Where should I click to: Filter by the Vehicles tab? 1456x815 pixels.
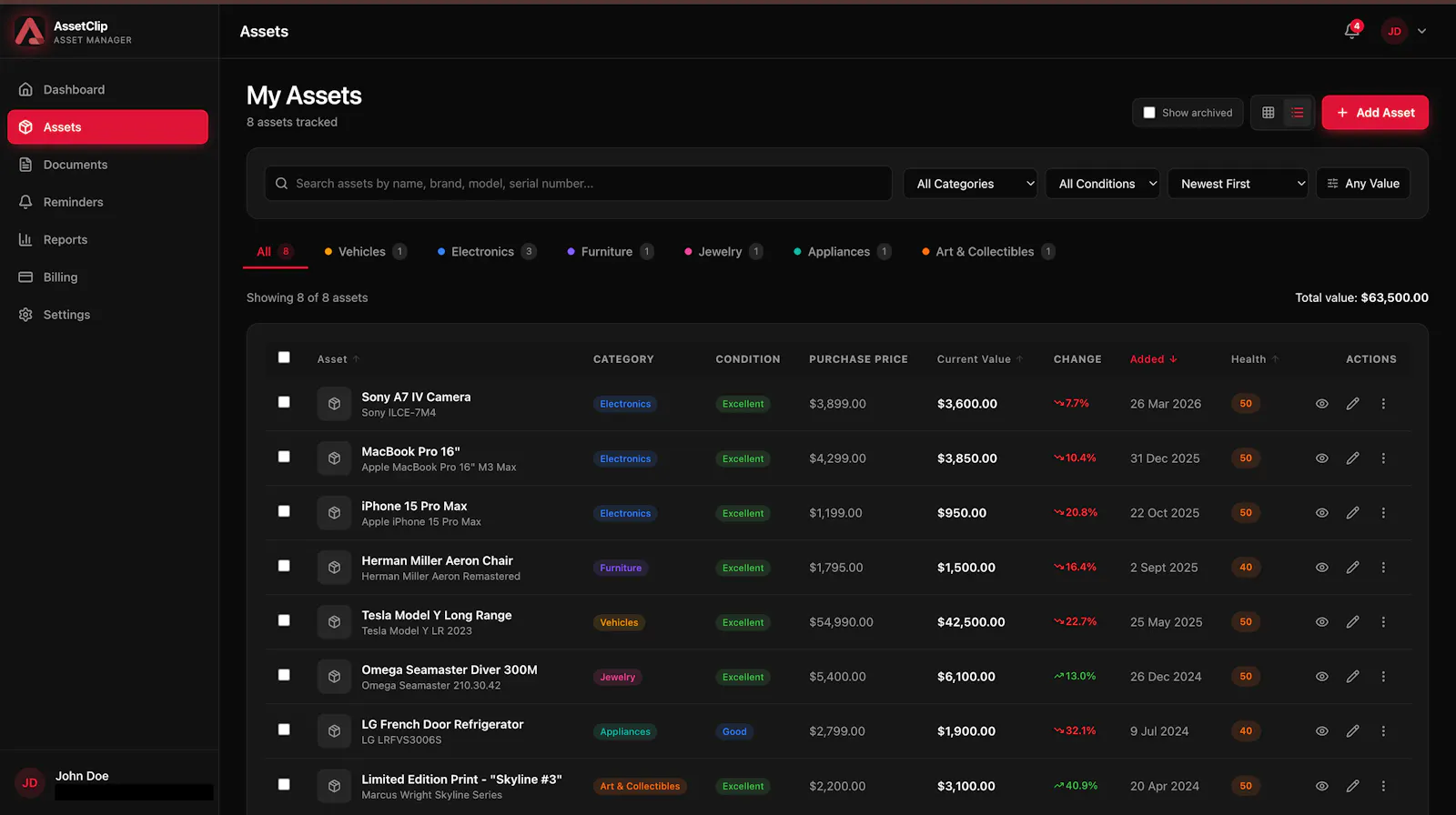[x=365, y=252]
